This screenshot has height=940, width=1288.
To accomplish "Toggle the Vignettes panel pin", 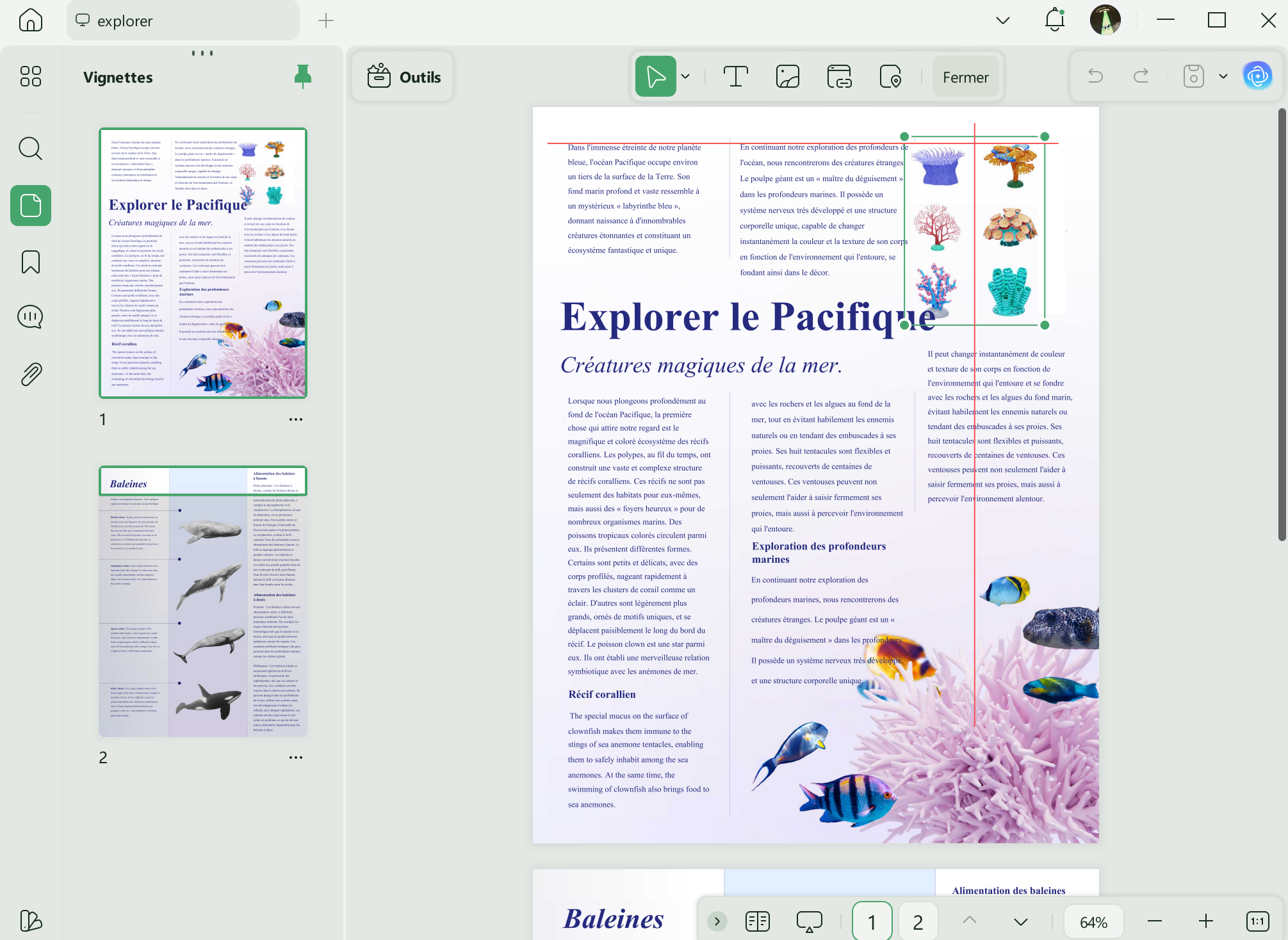I will point(303,77).
